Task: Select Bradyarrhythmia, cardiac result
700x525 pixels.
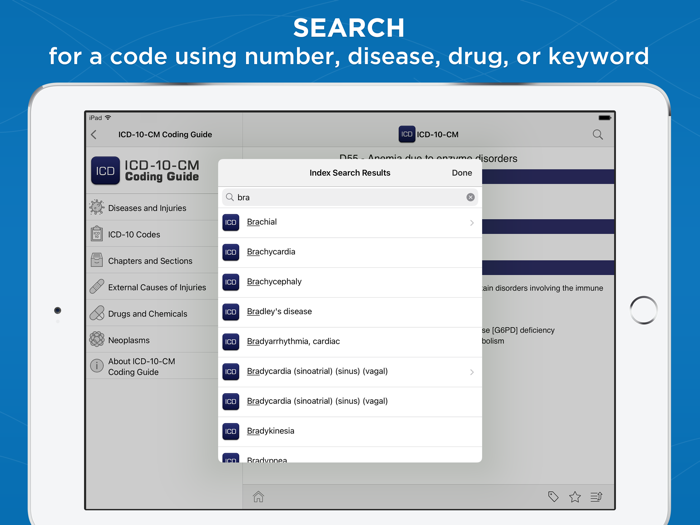Action: [350, 342]
